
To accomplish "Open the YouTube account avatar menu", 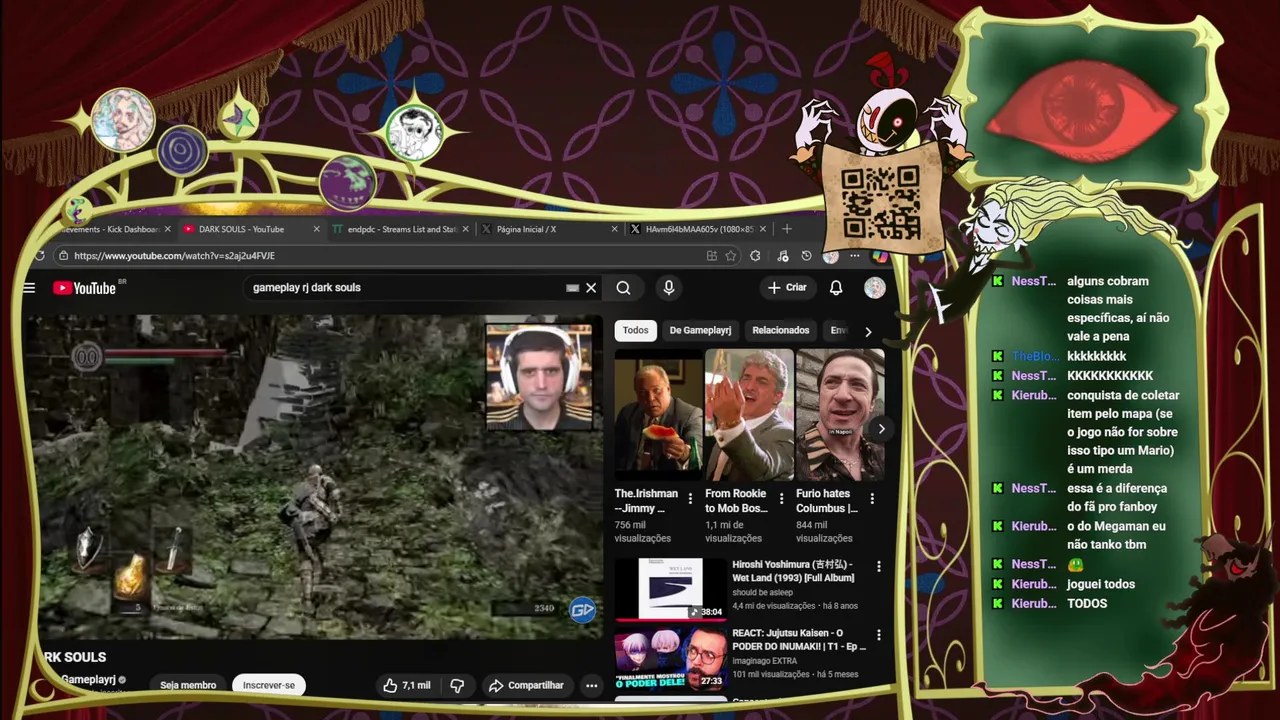I will [875, 288].
